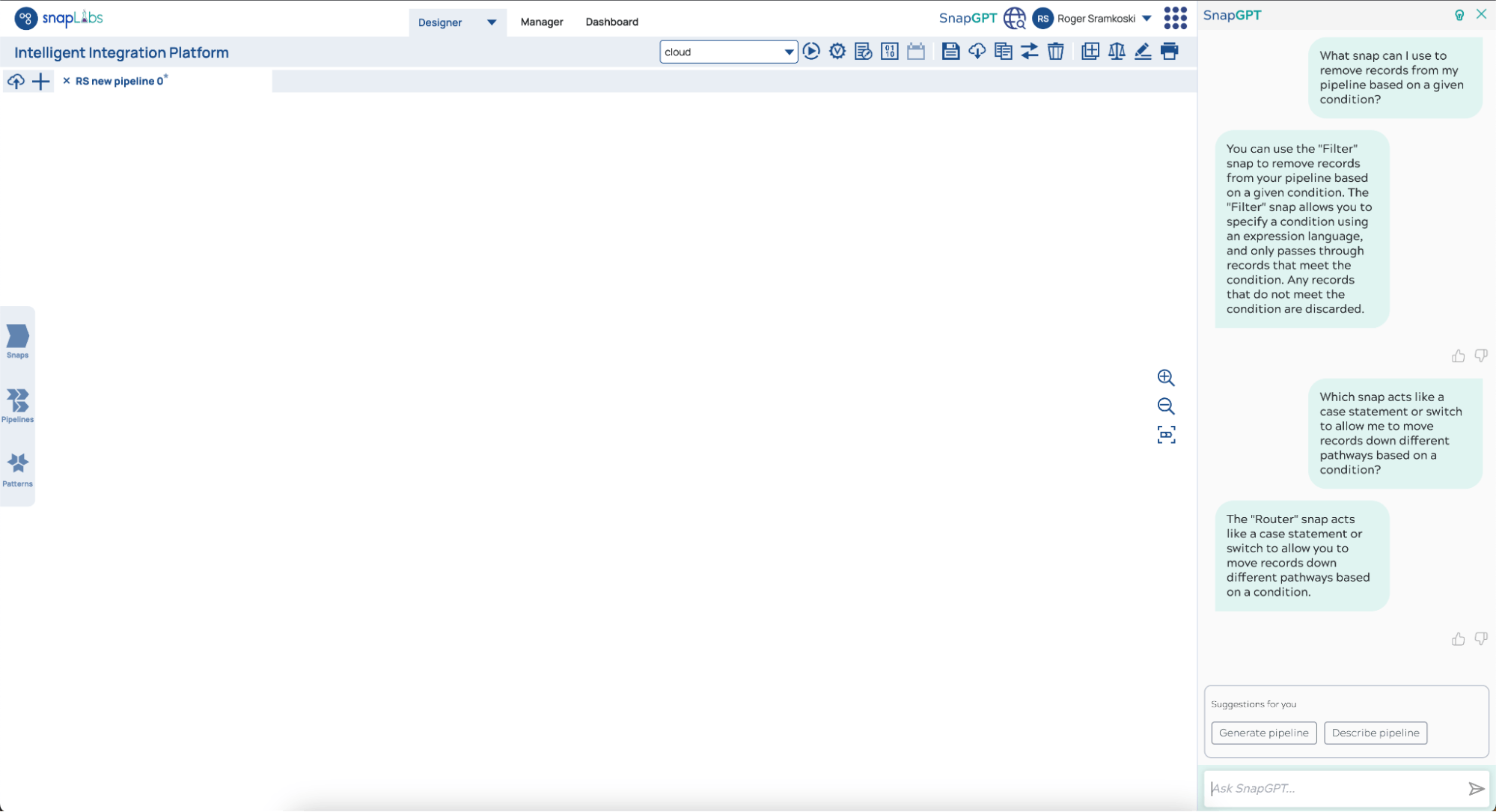This screenshot has height=812, width=1496.
Task: Give a thumbs up to the Filter snap answer
Action: coord(1458,355)
